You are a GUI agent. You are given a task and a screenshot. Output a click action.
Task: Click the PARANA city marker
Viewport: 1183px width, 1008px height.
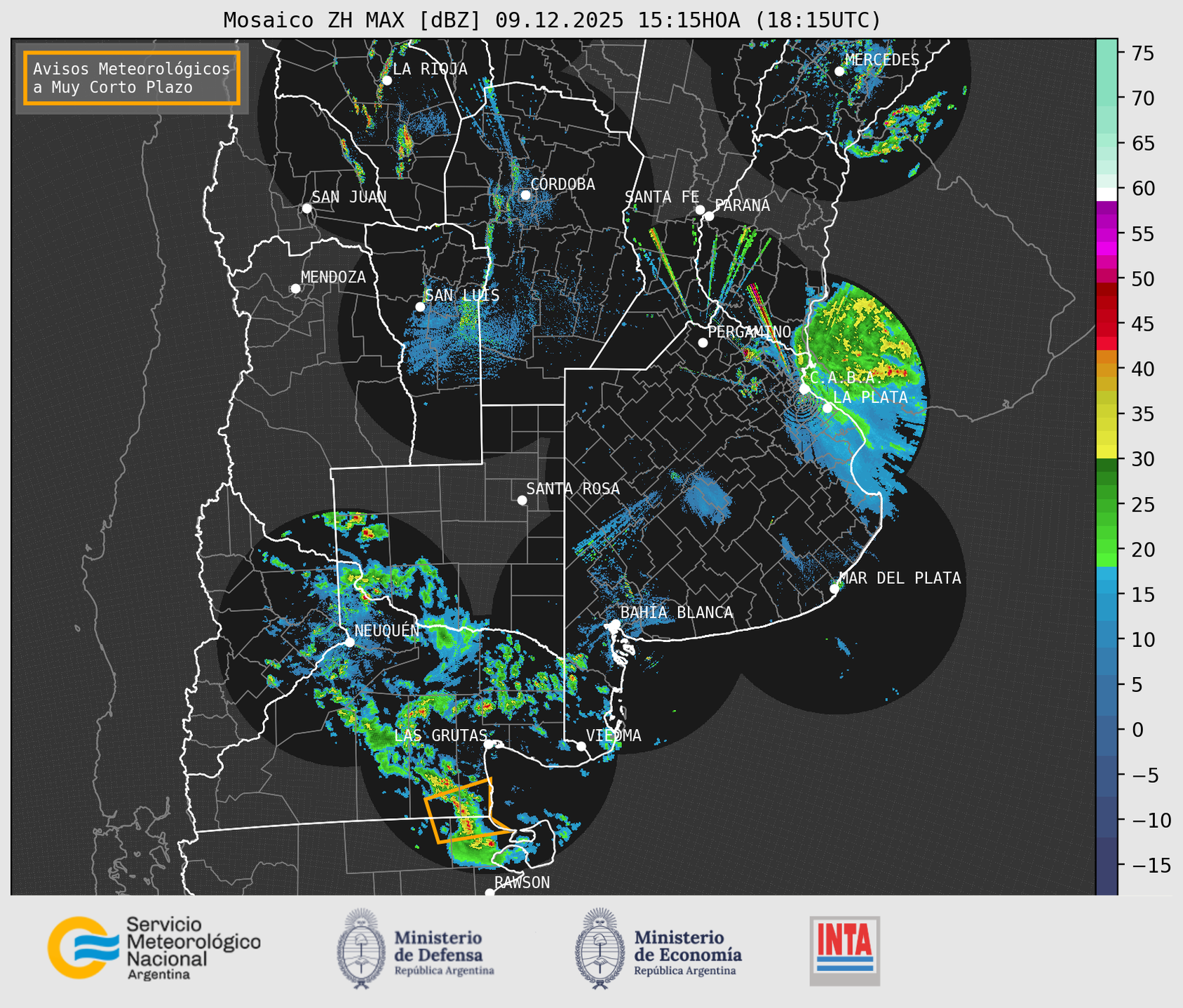(709, 216)
